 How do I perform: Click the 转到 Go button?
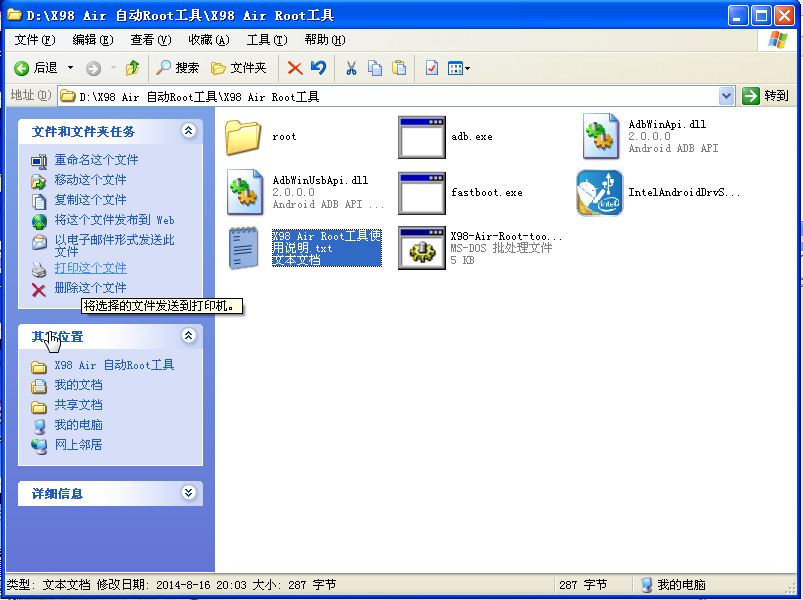(766, 96)
